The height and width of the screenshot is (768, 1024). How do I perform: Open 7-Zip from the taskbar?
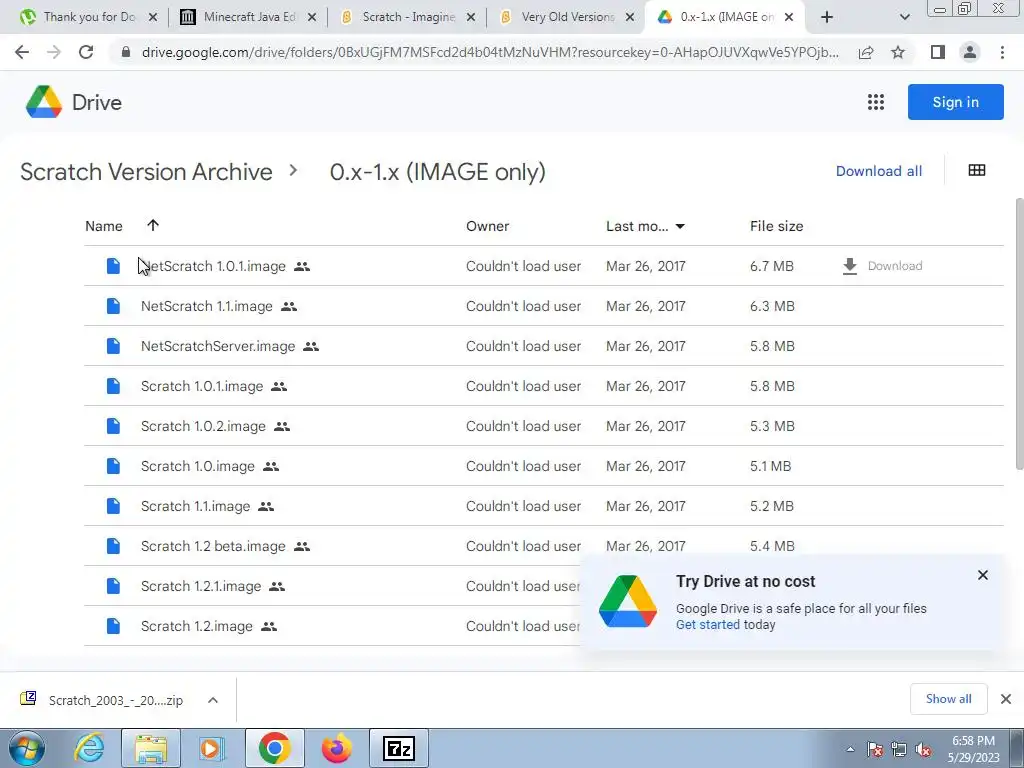coord(399,748)
